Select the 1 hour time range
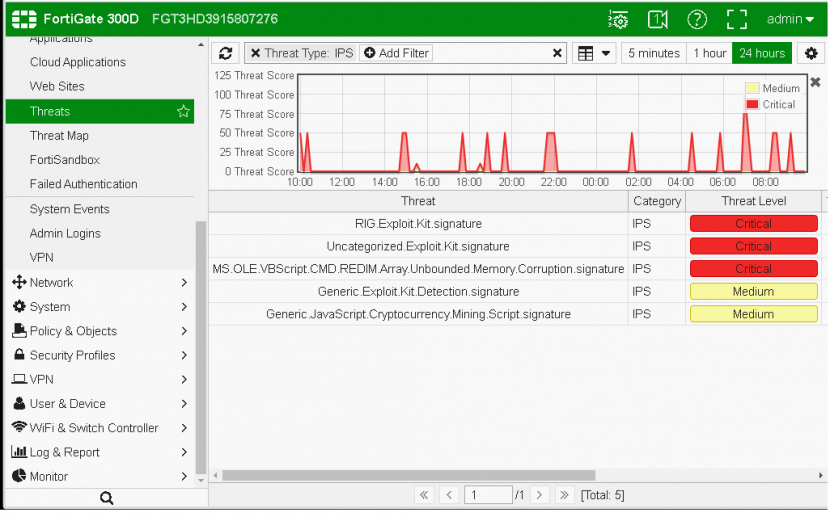Screen dimensions: 830x517 tap(709, 53)
